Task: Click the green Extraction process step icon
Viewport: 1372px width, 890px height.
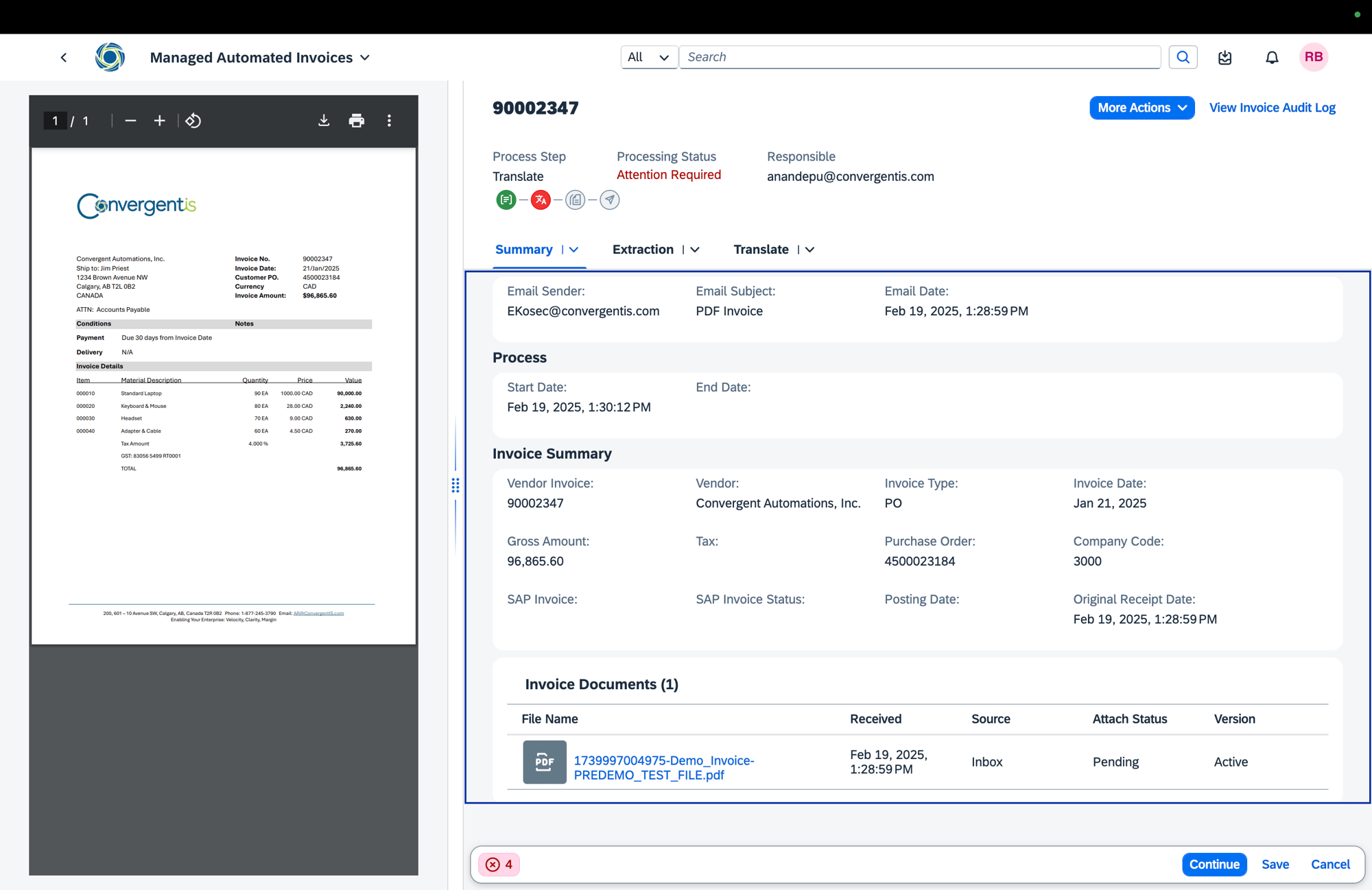Action: [x=506, y=200]
